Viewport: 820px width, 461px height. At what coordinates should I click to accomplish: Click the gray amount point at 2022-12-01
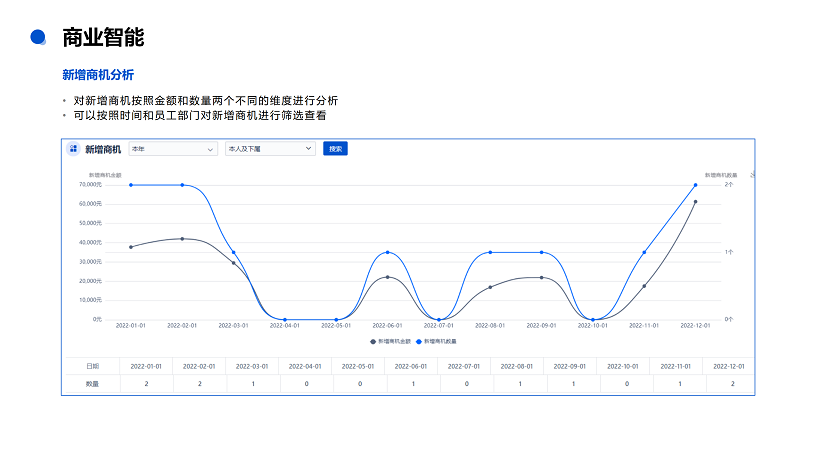click(695, 202)
